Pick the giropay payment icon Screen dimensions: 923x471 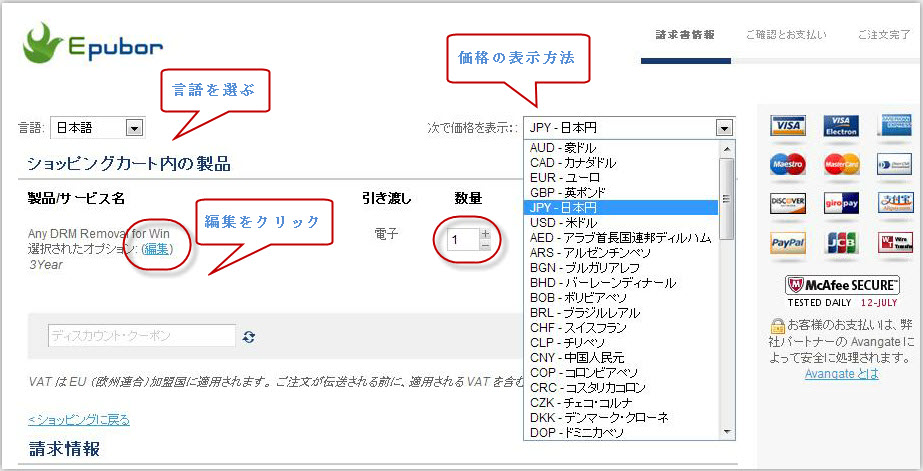click(841, 203)
